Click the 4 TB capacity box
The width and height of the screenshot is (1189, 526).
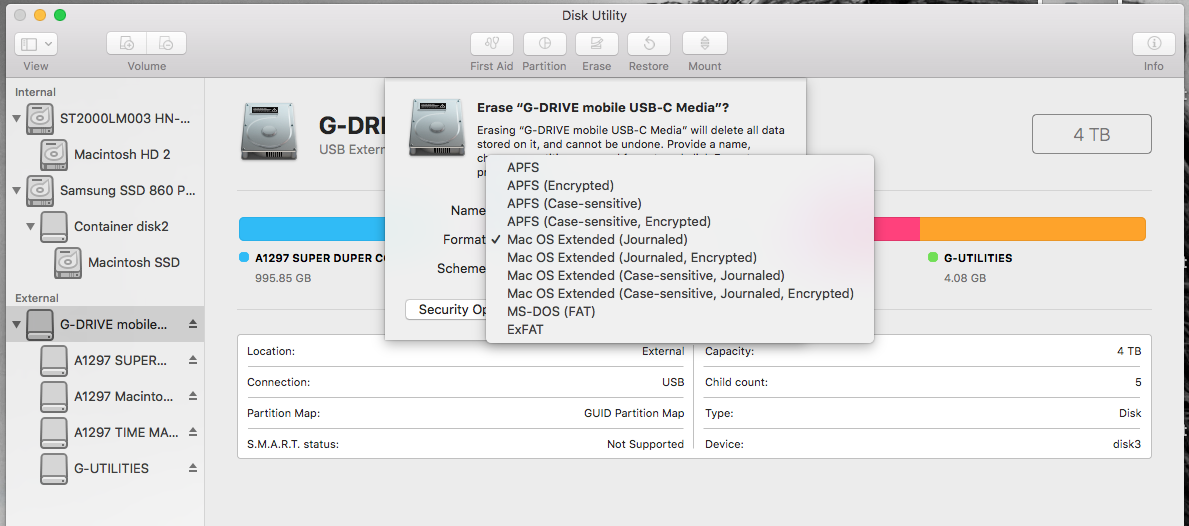pyautogui.click(x=1091, y=134)
